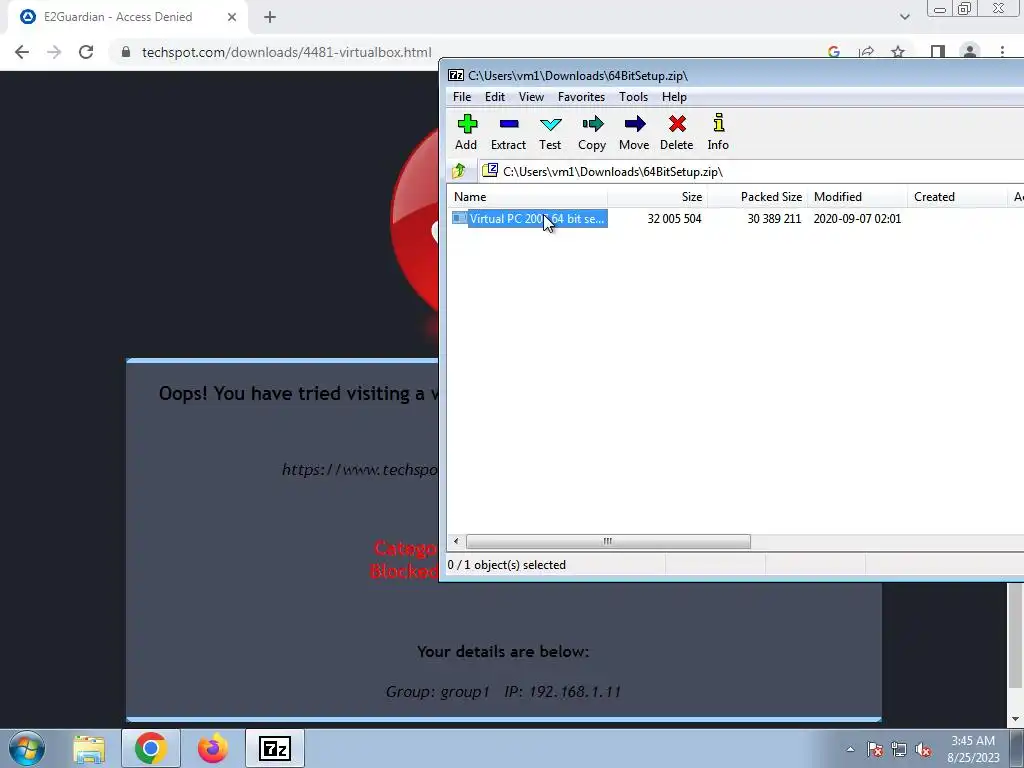Bookmark this page with the star icon
Viewport: 1024px width, 768px height.
tap(898, 52)
